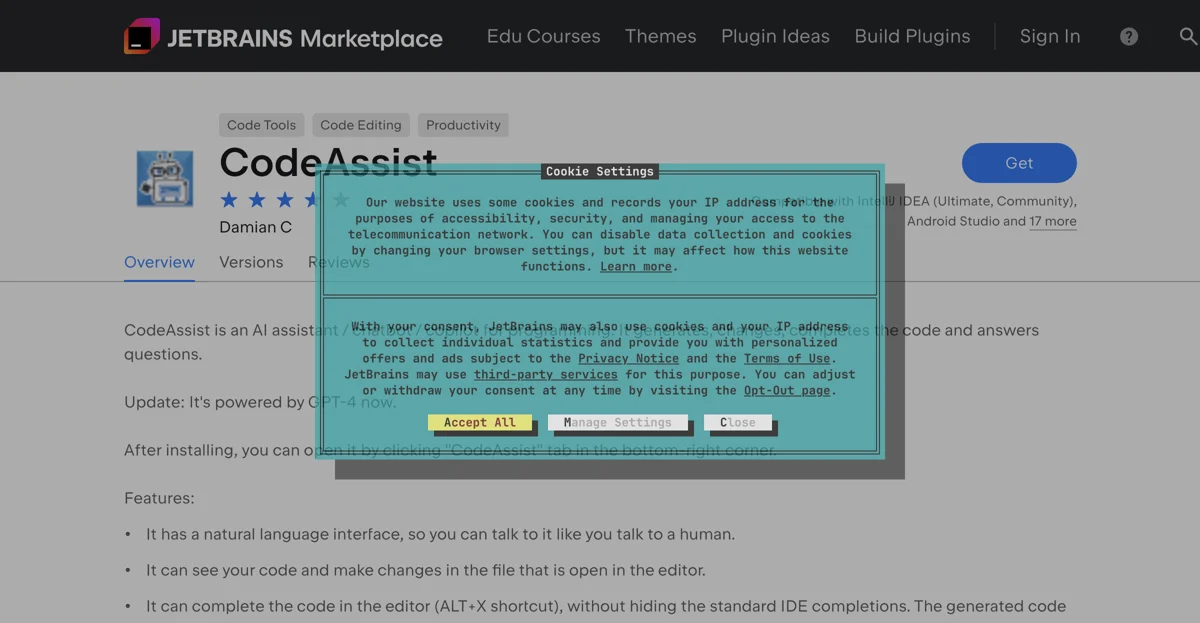Select the Productivity tag
Viewport: 1200px width, 623px height.
[x=463, y=125]
